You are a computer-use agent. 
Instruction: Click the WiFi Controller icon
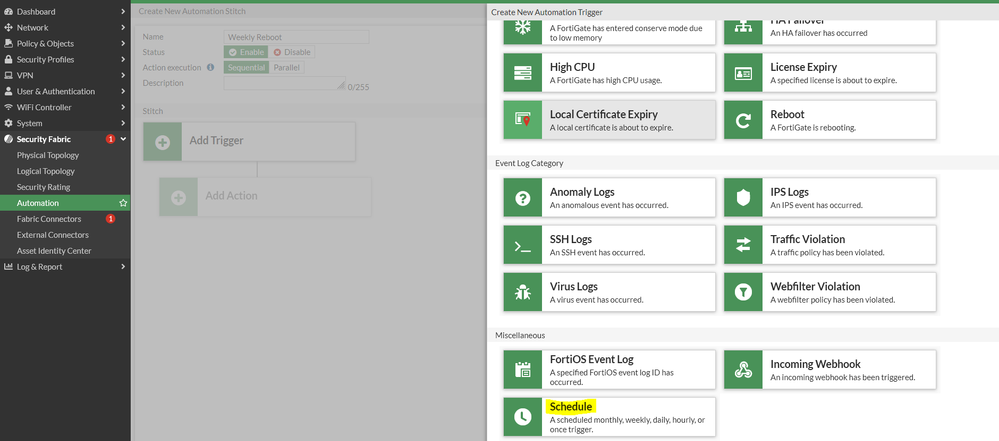coord(8,107)
